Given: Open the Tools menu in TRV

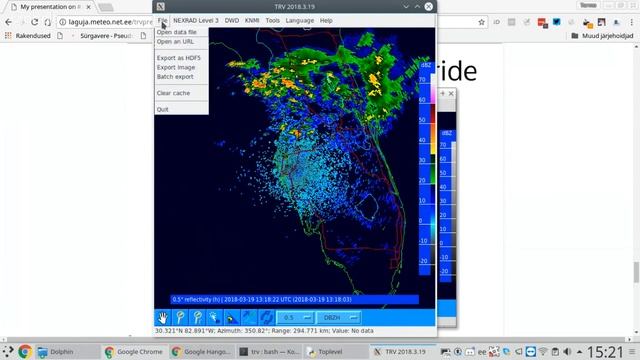Looking at the screenshot, I should point(272,20).
